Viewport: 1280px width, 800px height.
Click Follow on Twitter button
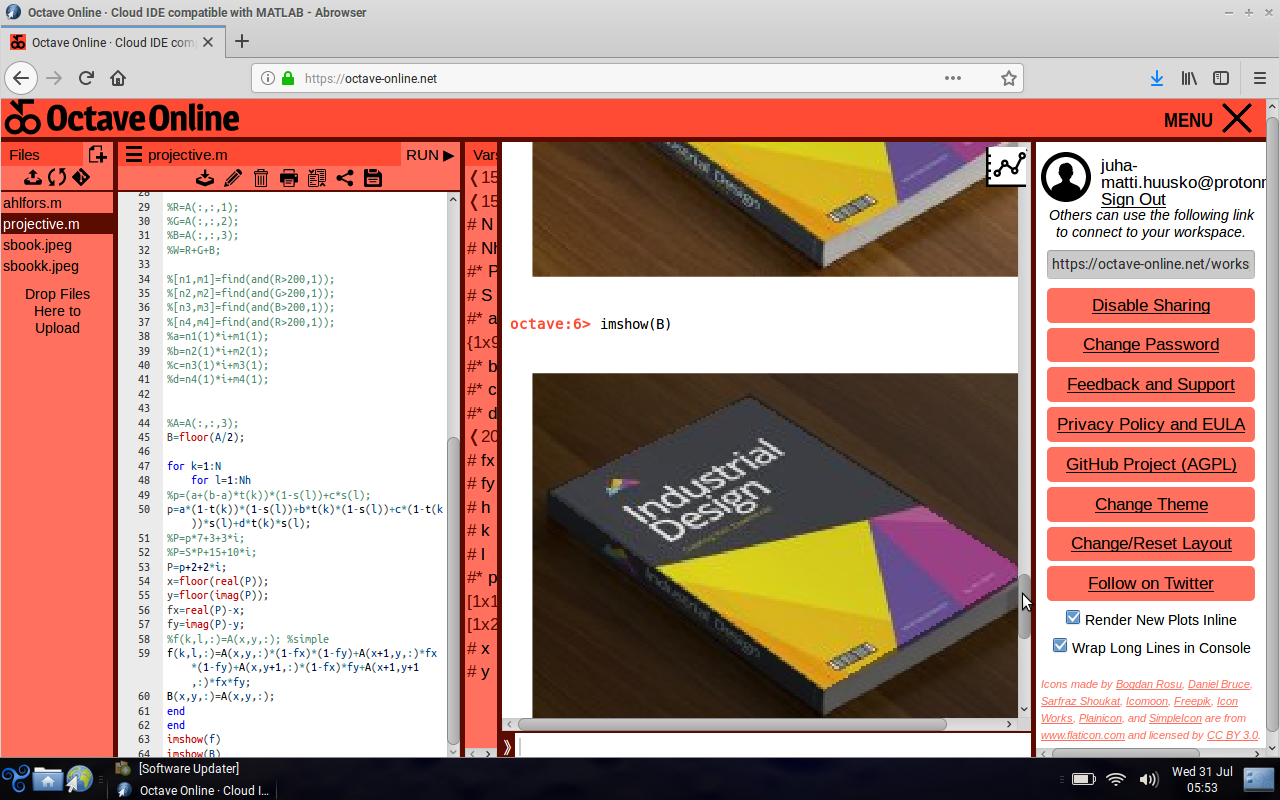click(x=1151, y=583)
